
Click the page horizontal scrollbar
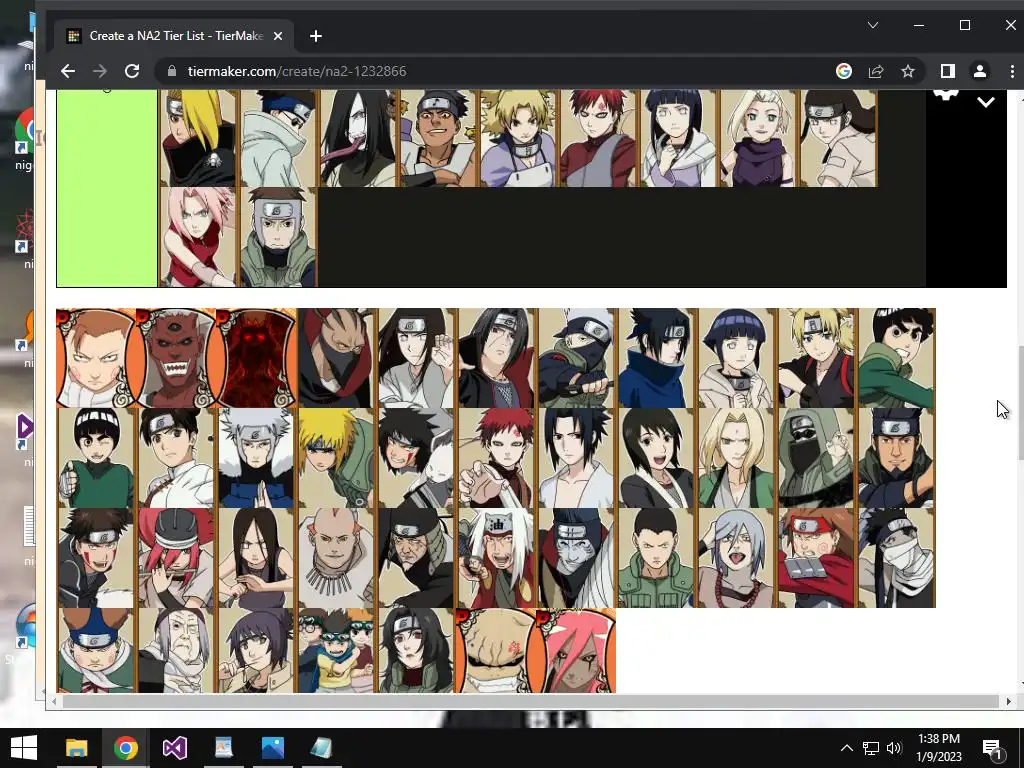click(x=530, y=701)
